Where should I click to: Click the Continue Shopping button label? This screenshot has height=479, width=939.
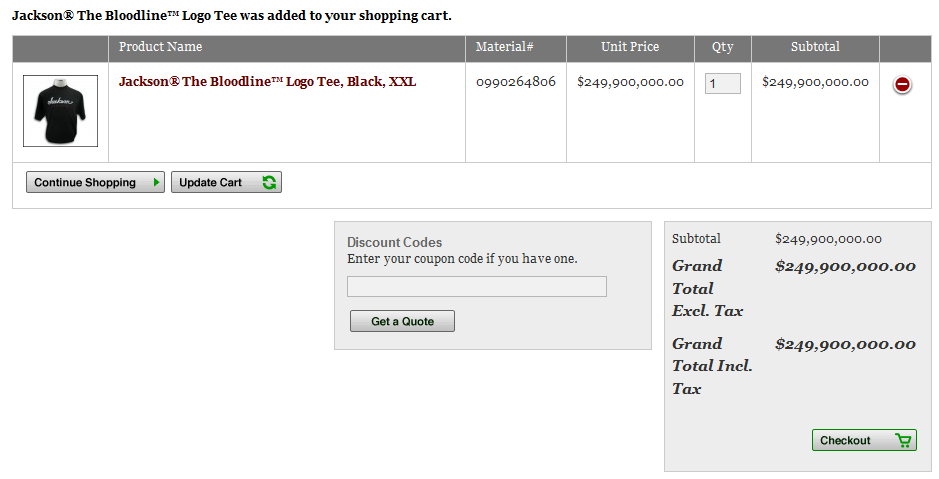[x=85, y=183]
